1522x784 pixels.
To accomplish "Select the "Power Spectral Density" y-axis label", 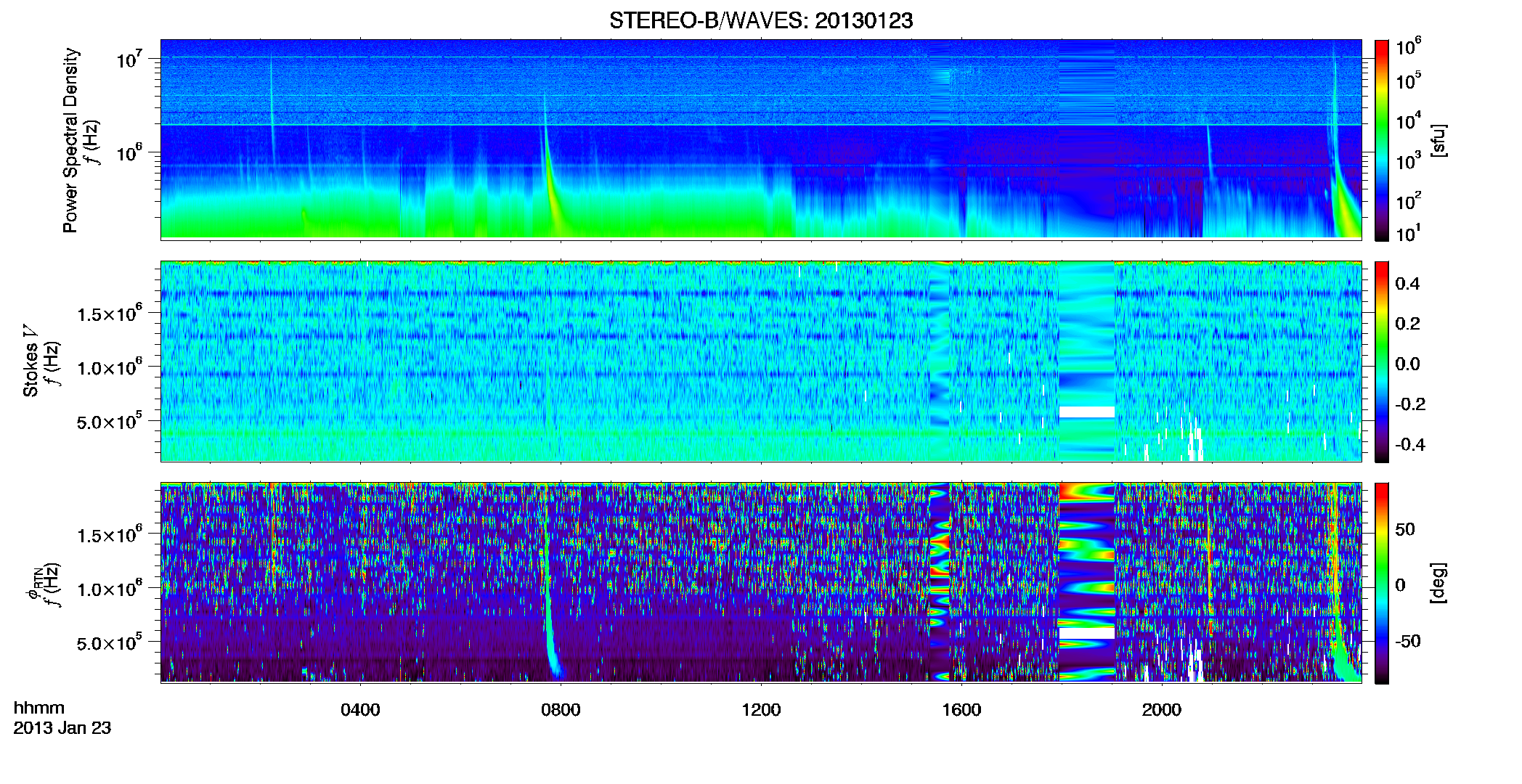I will (x=70, y=140).
